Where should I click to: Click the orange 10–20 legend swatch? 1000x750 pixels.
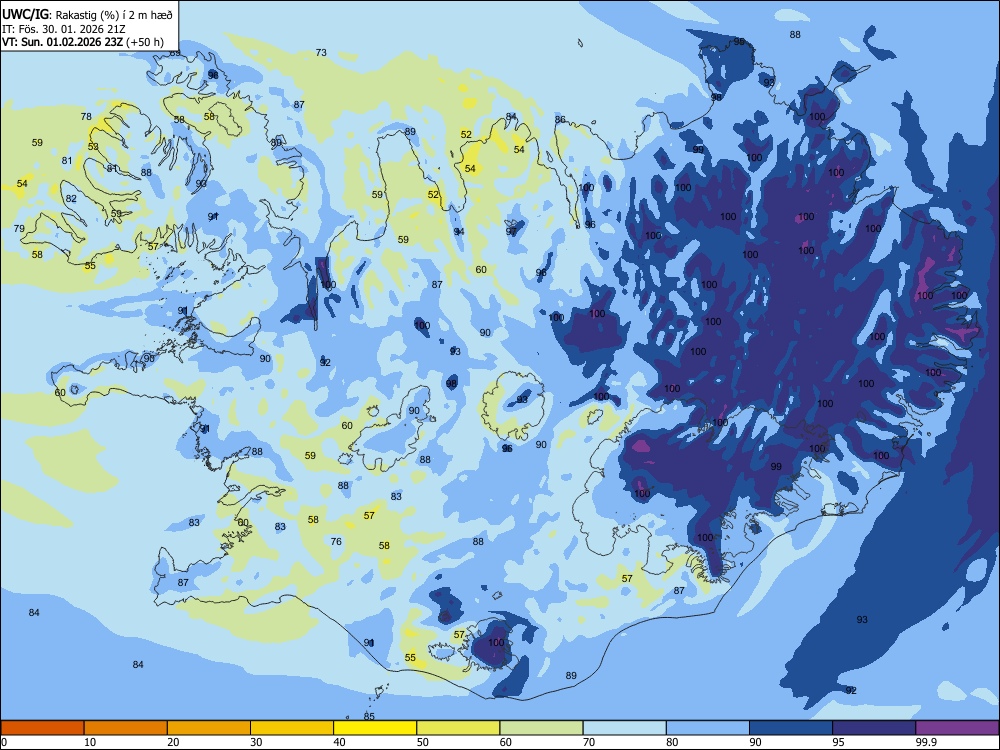point(126,728)
